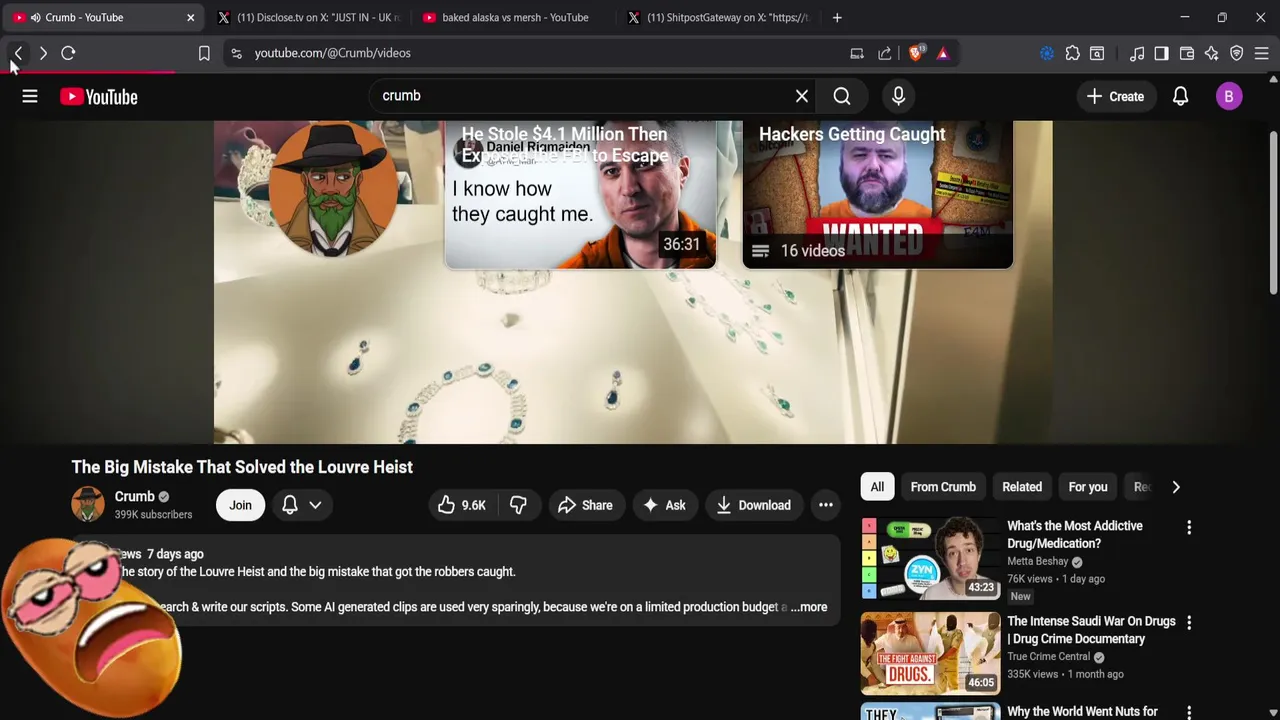This screenshot has width=1280, height=720.
Task: Toggle the browser sidebar panel
Action: (1161, 53)
